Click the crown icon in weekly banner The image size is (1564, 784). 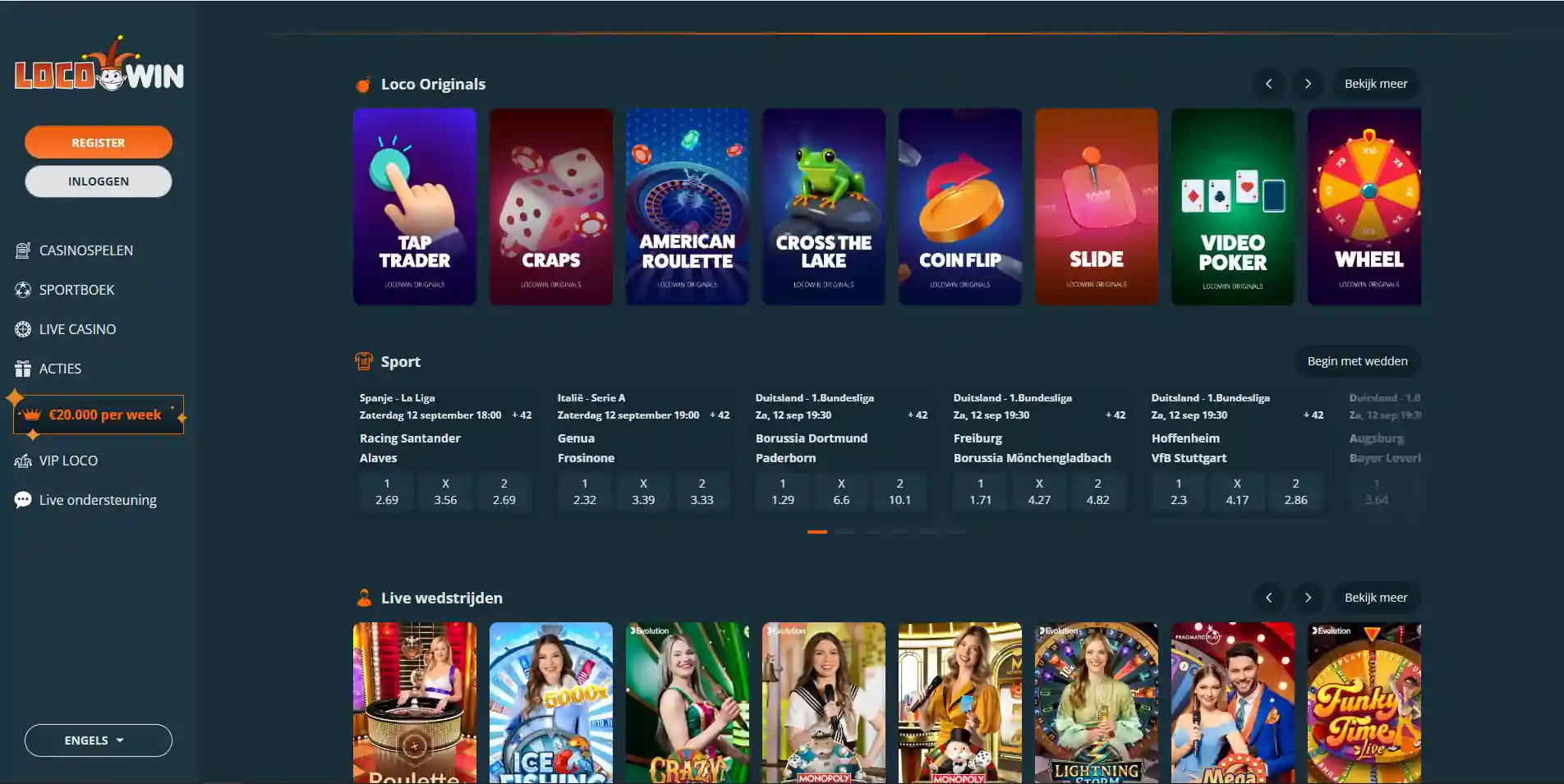click(32, 415)
